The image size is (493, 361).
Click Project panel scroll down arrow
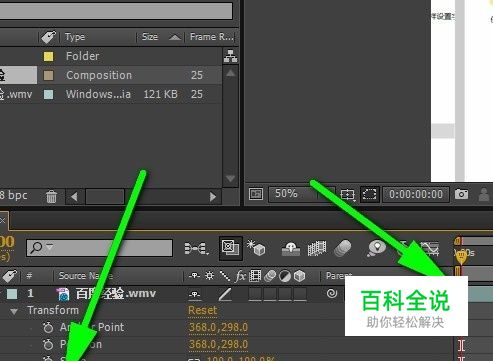coord(230,179)
